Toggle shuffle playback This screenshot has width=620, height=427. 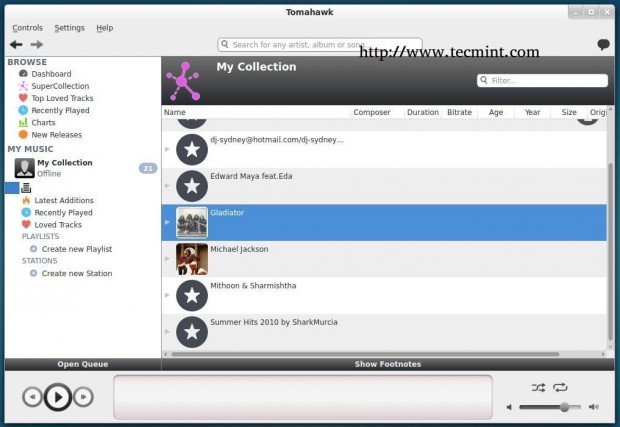538,387
